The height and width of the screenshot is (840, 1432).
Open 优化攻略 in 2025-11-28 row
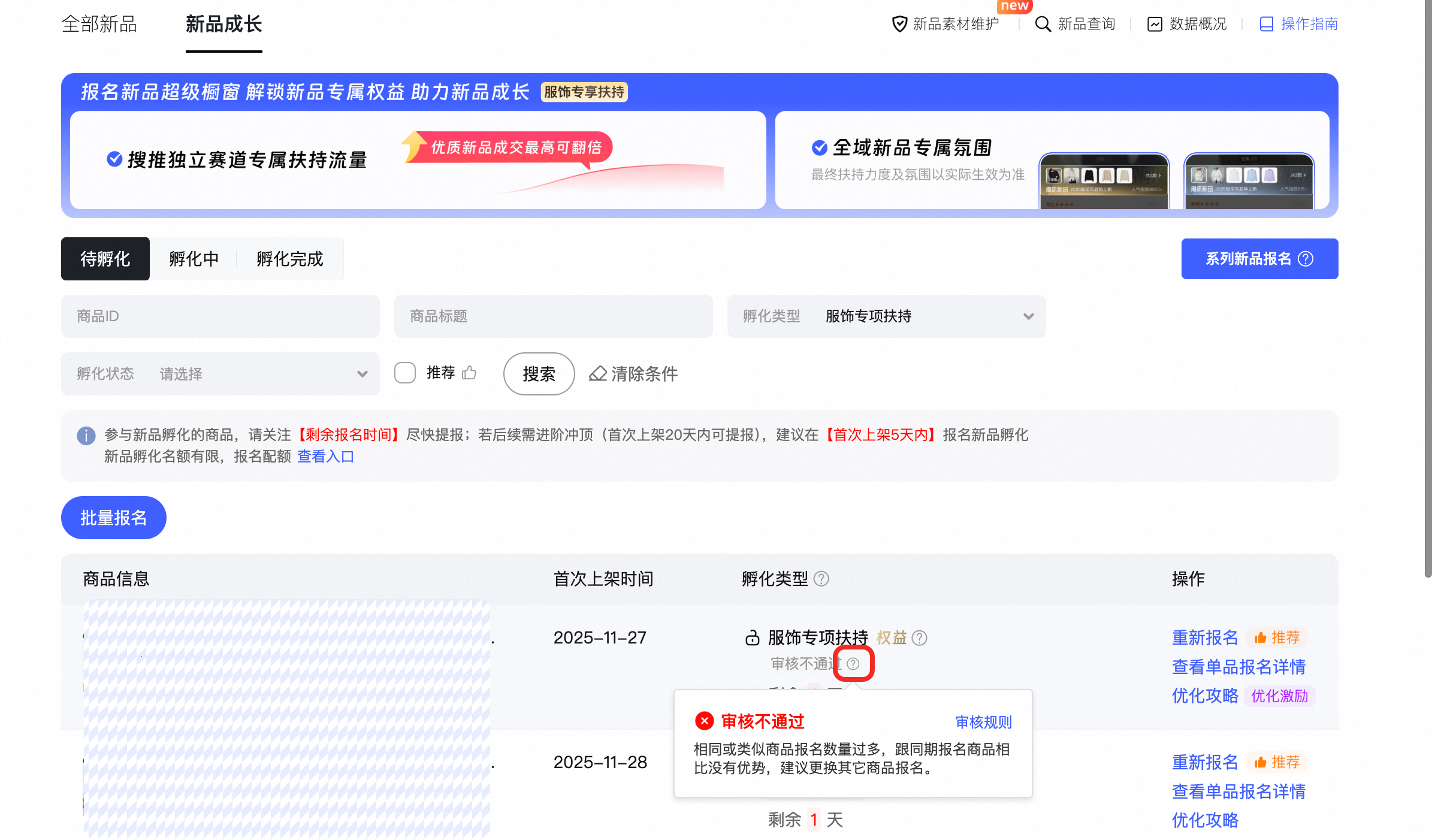pos(1205,820)
